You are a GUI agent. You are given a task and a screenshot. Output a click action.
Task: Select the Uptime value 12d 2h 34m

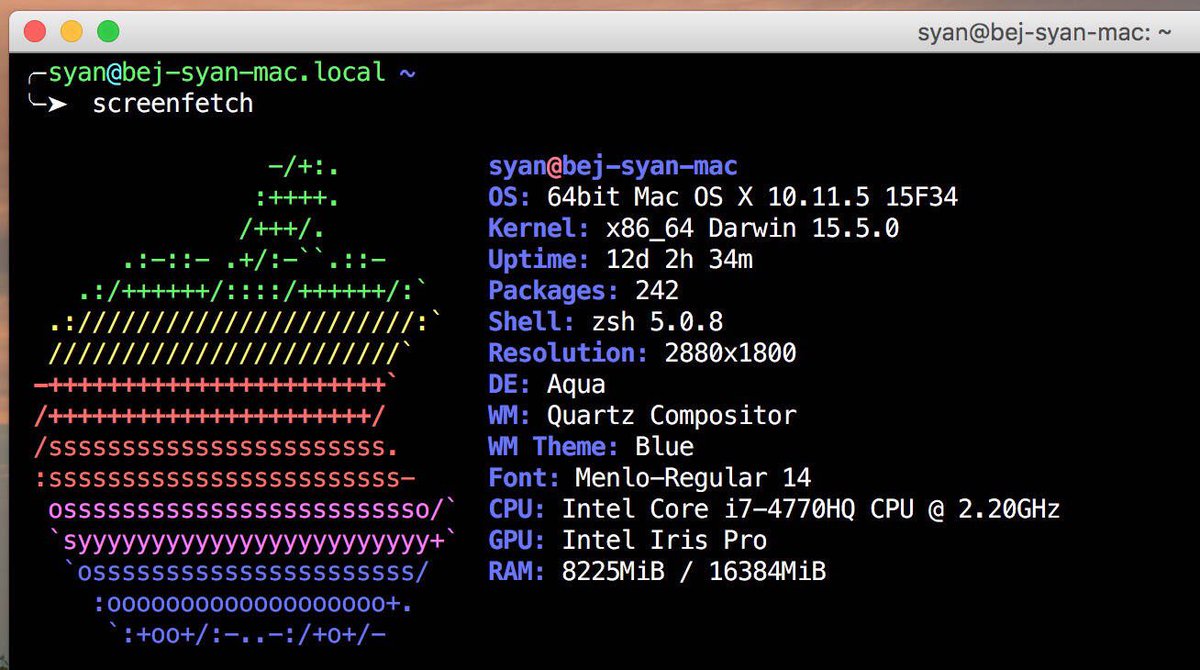(679, 260)
